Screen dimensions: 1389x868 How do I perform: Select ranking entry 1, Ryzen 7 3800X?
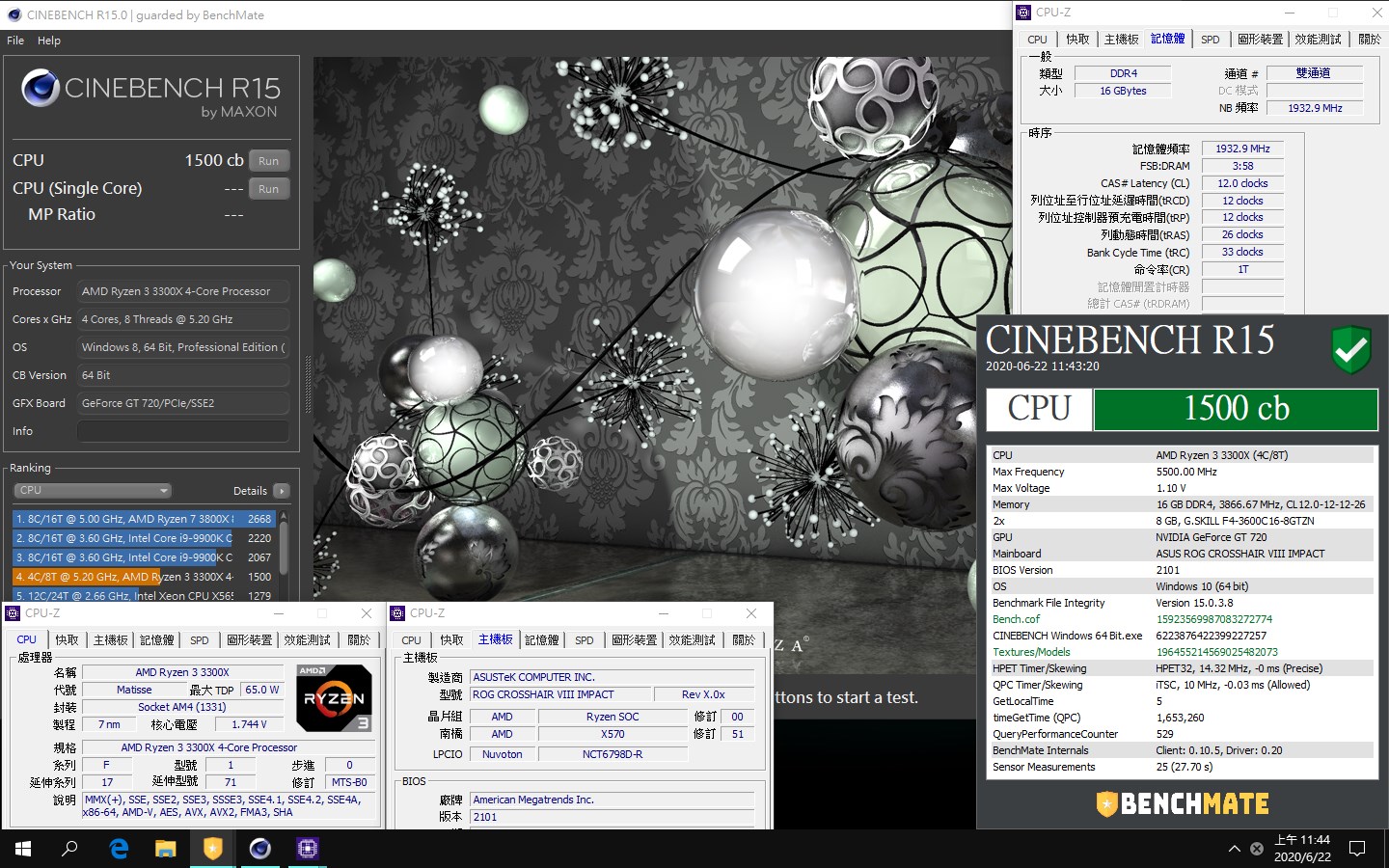[x=145, y=519]
